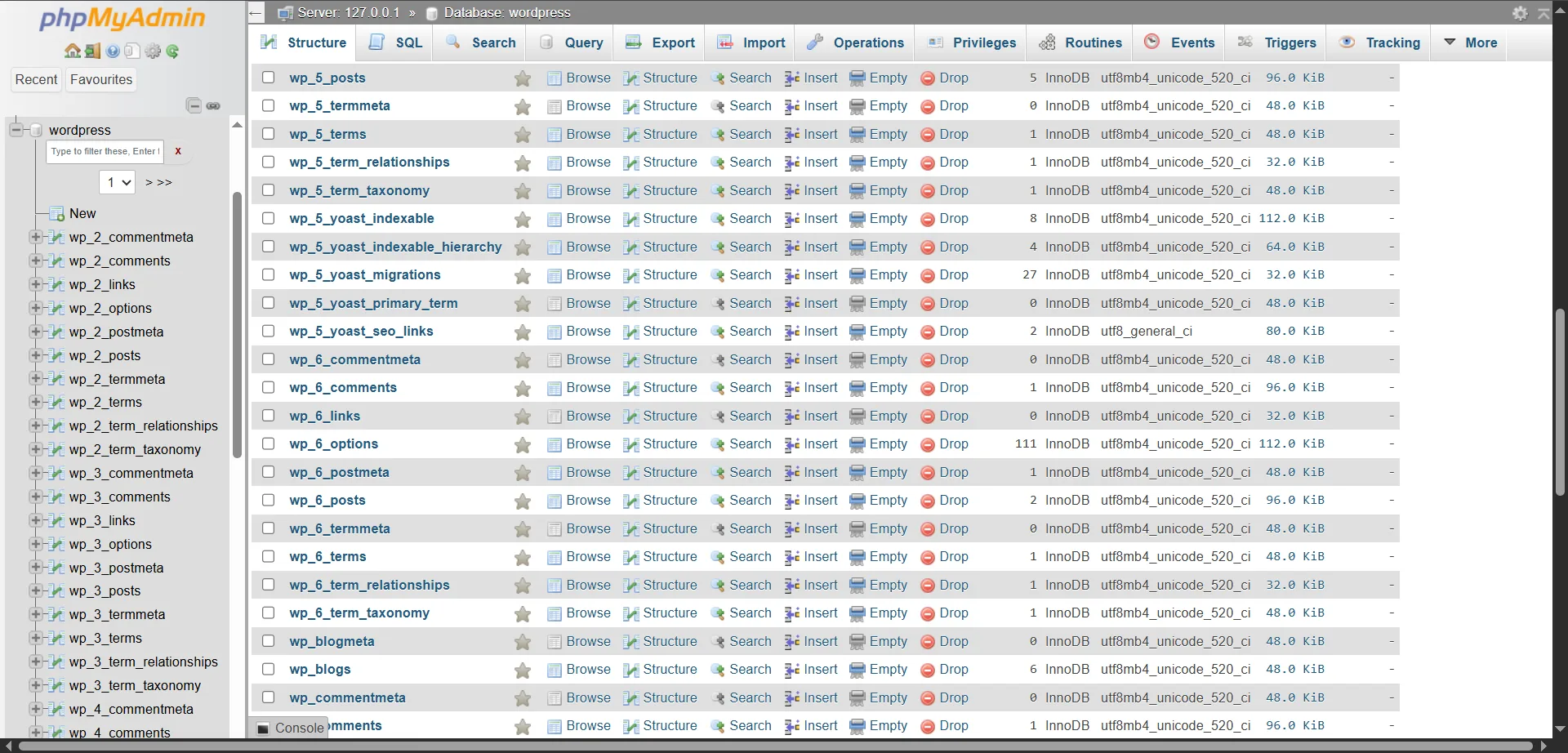Expand wp_3_postmeta tree node
This screenshot has width=1568, height=753.
tap(35, 568)
